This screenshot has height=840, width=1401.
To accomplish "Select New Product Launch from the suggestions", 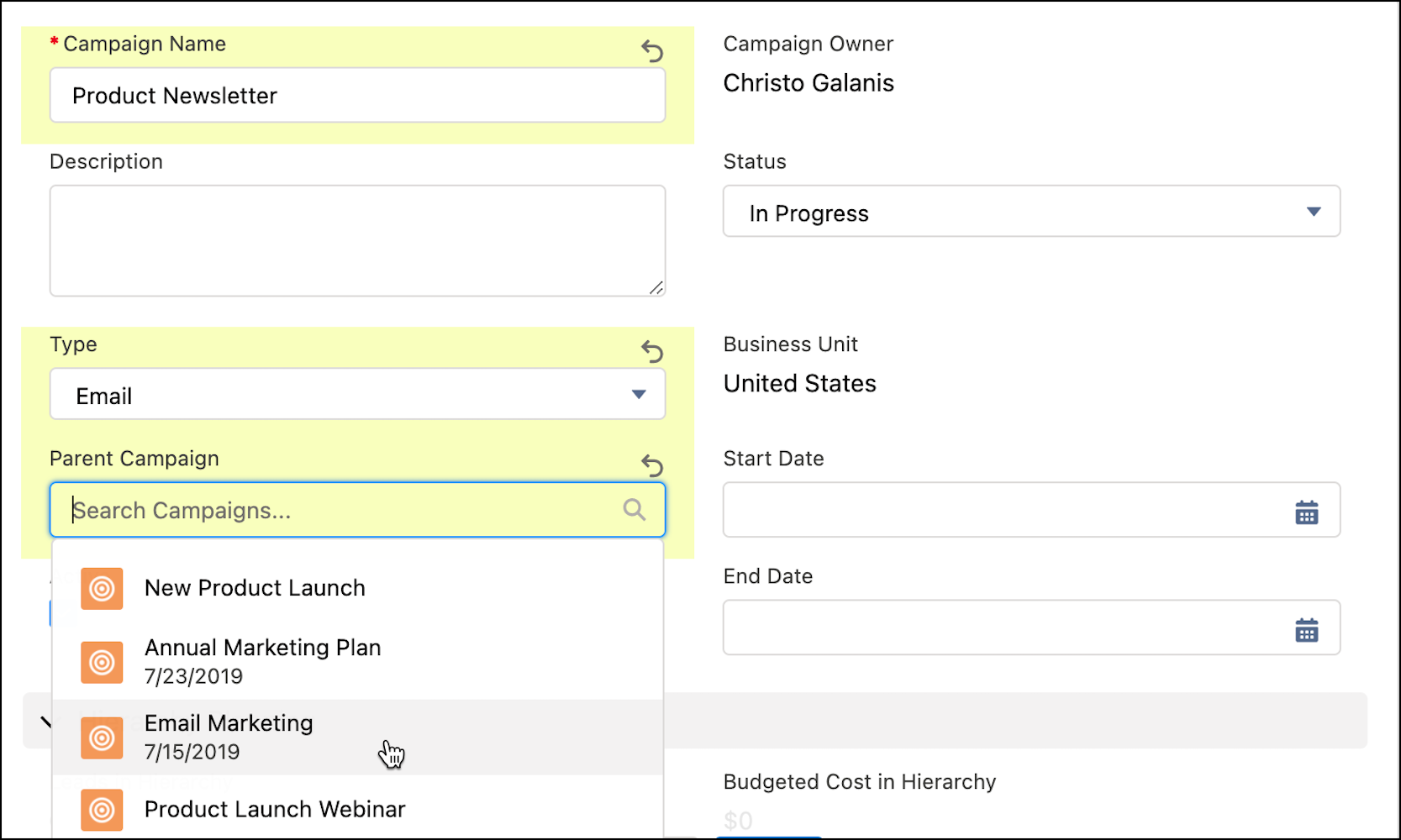I will pyautogui.click(x=255, y=588).
